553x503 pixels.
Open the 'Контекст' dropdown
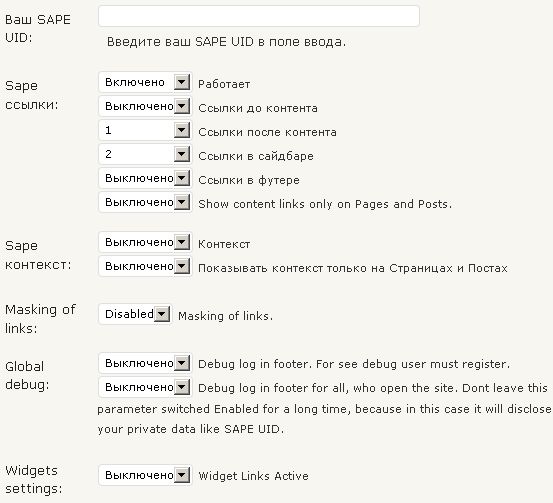pos(145,242)
